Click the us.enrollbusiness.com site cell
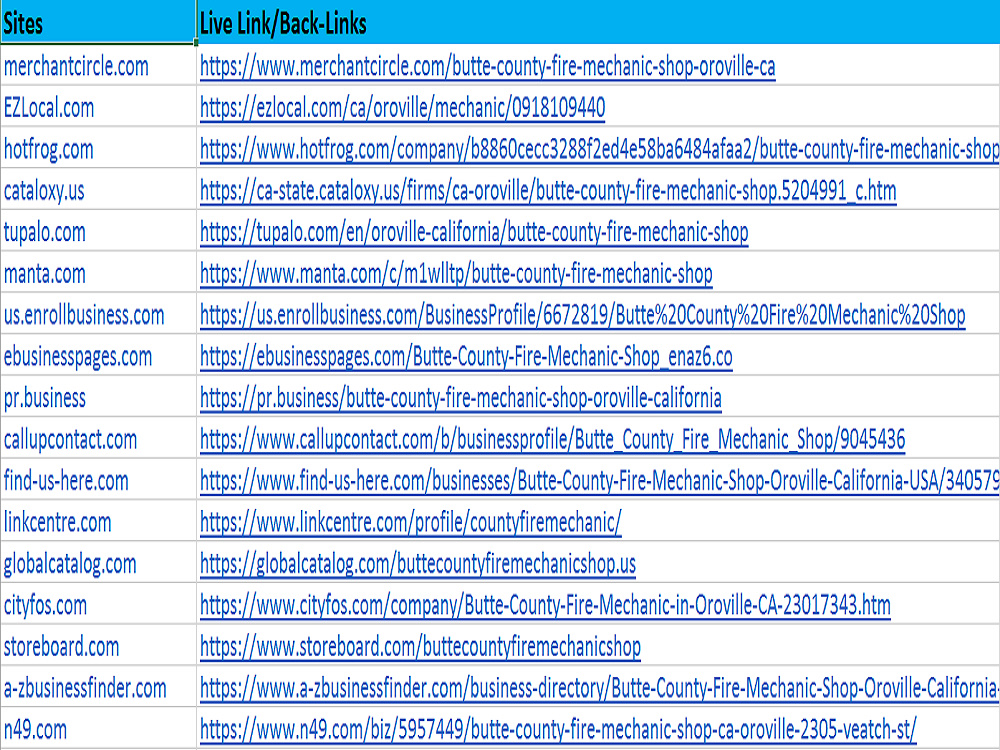The height and width of the screenshot is (750, 1000). point(98,314)
